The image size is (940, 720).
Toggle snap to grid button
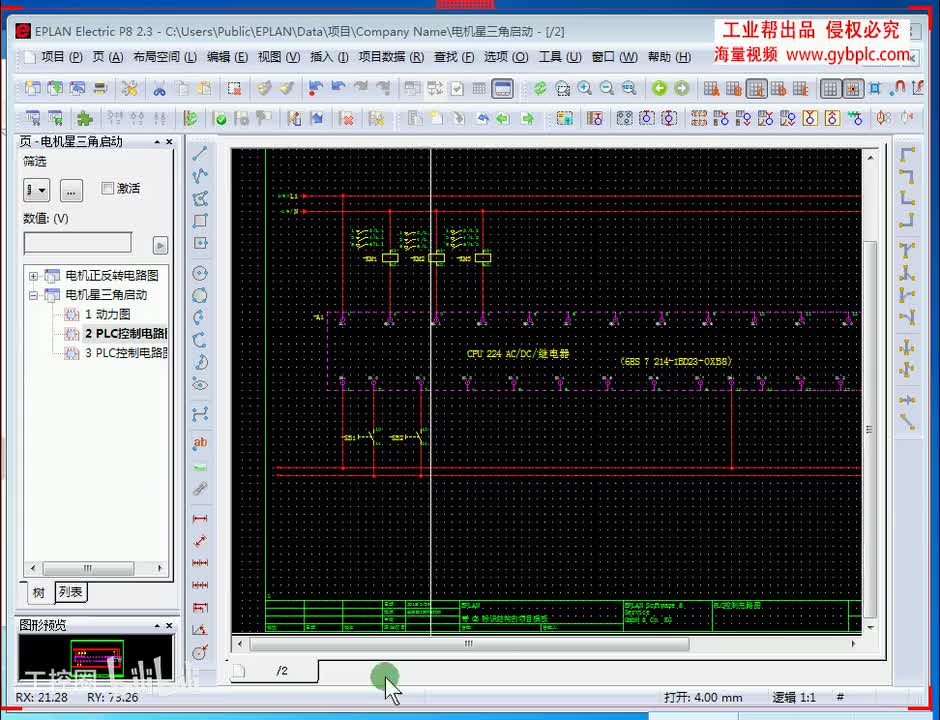point(852,89)
